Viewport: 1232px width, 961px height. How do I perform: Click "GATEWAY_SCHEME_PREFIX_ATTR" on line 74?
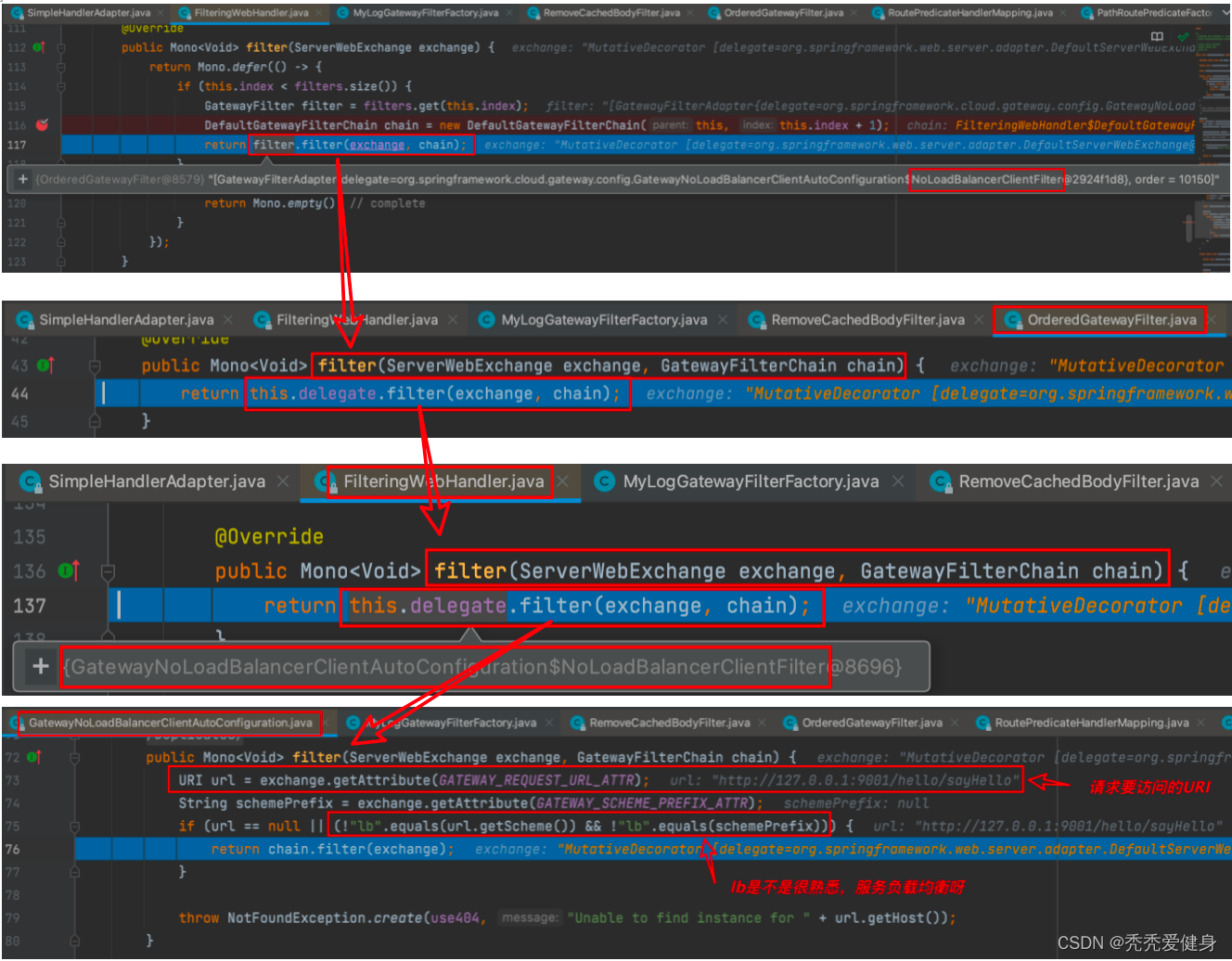coord(641,803)
